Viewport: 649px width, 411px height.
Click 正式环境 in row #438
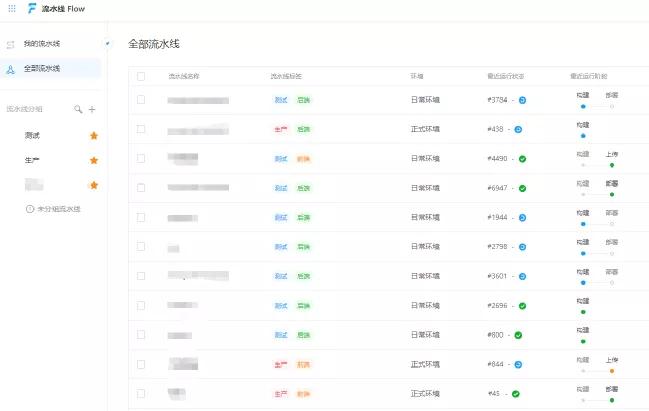point(425,129)
